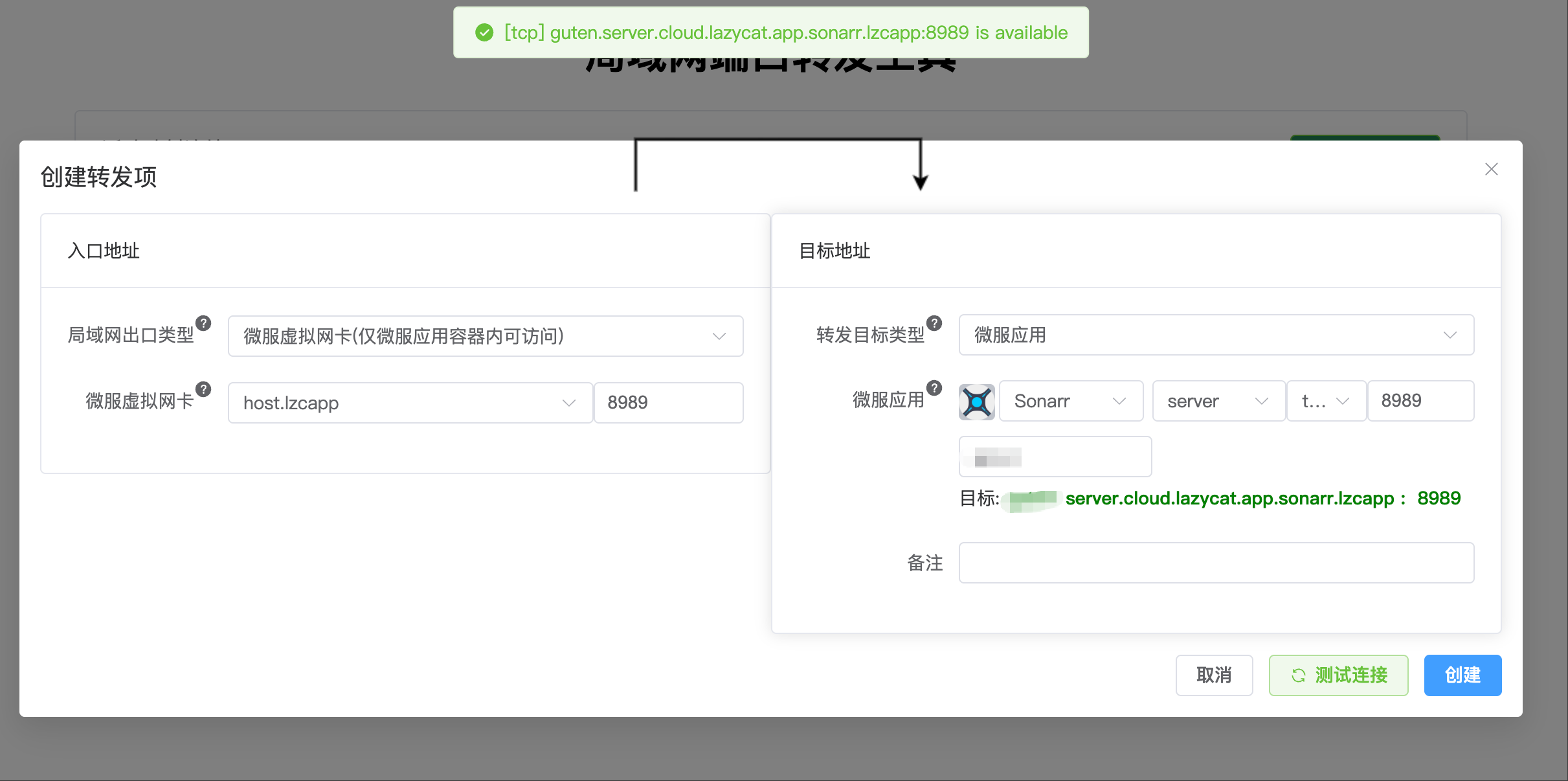Open the truncated protocol dropdown beside server
1568x781 pixels.
1327,401
